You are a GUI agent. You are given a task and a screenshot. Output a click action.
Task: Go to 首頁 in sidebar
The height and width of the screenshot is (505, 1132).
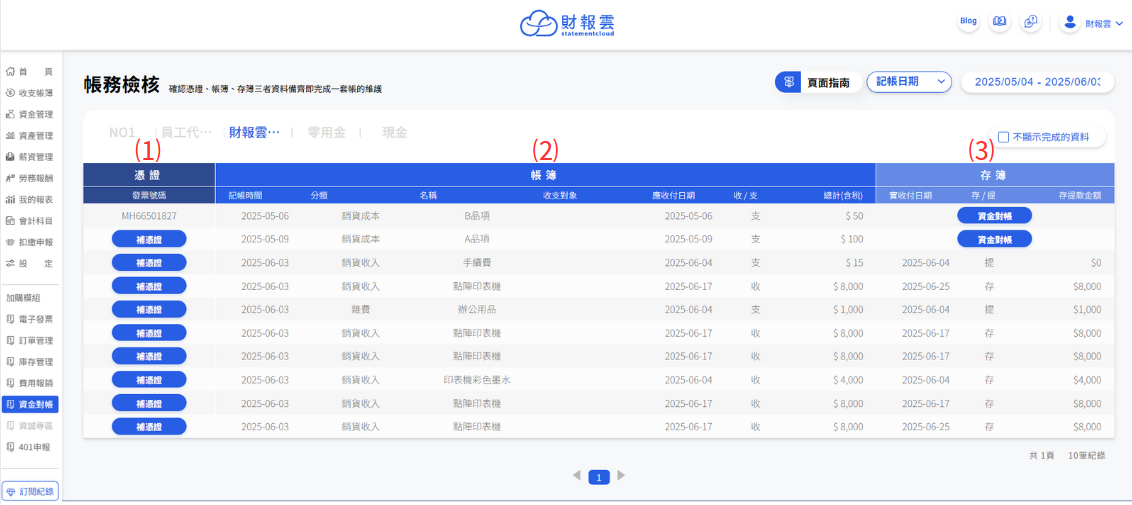[x=30, y=72]
